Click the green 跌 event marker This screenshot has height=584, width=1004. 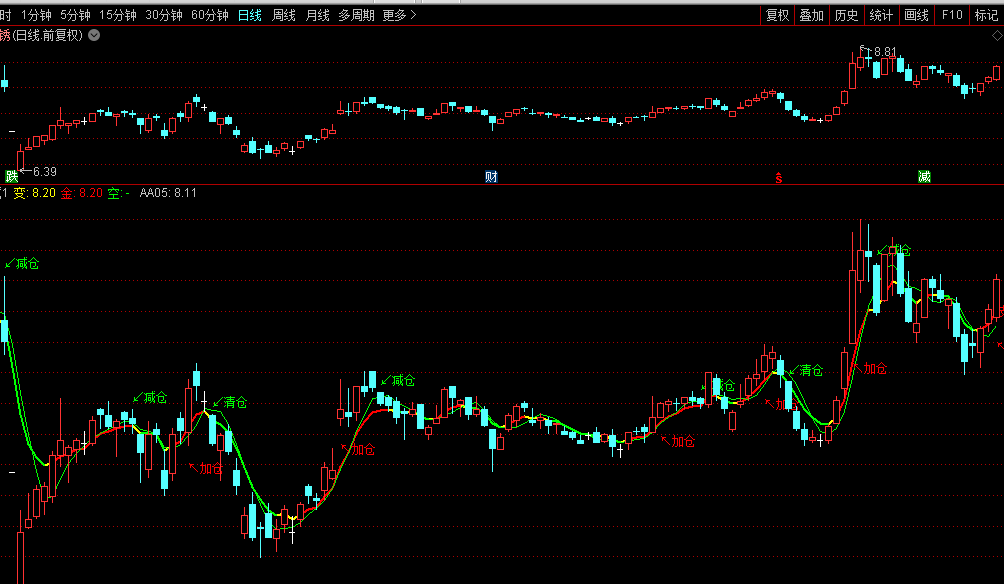pos(12,176)
